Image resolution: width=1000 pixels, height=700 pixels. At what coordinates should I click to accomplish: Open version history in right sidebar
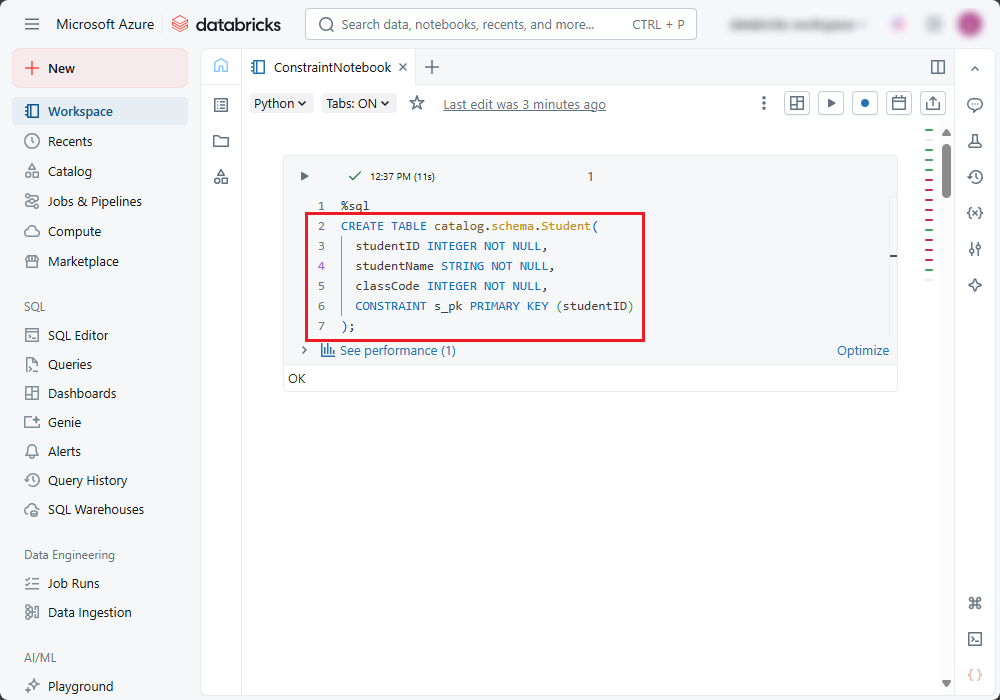point(975,177)
